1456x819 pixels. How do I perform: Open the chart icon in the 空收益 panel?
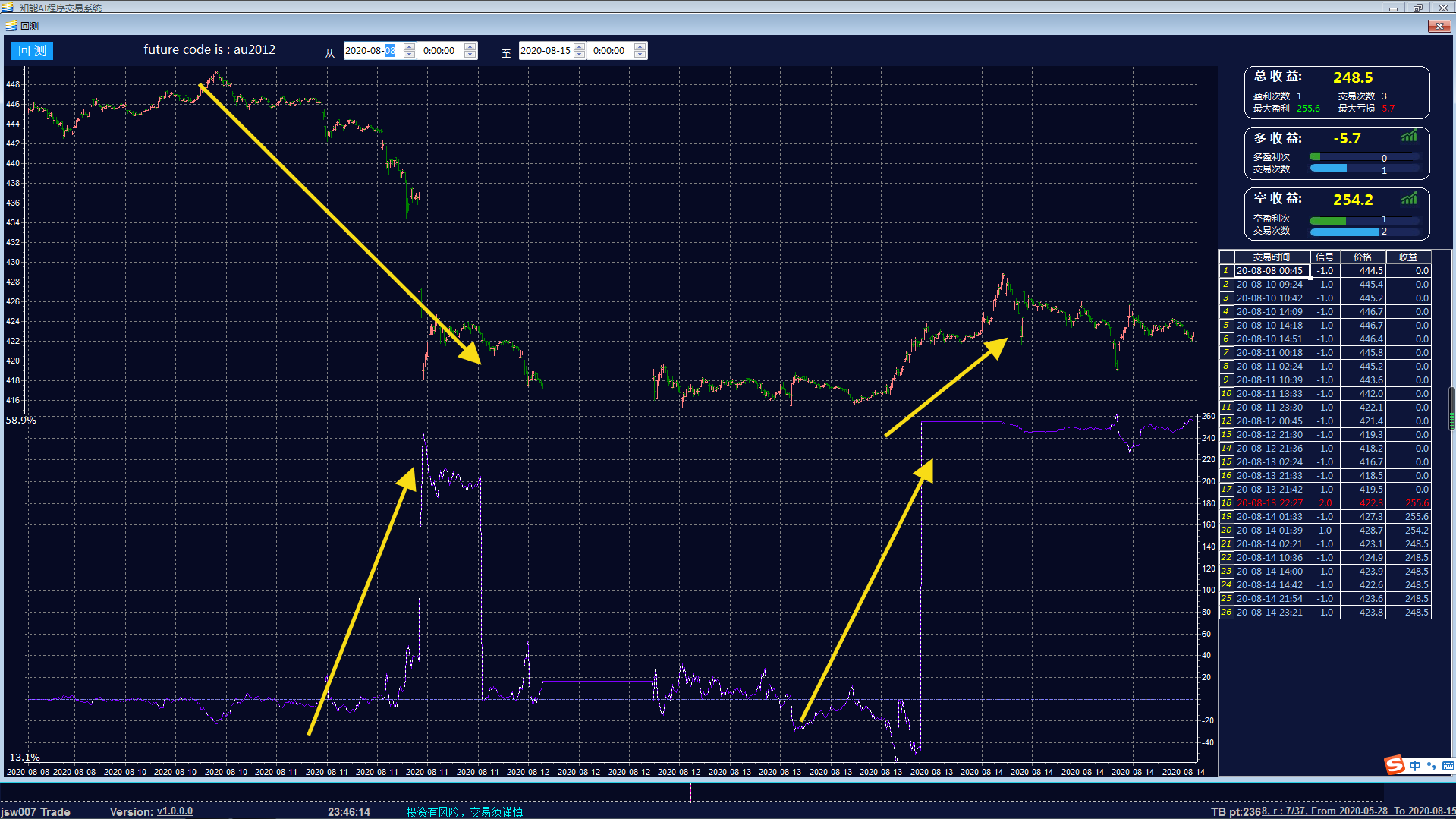[x=1409, y=199]
